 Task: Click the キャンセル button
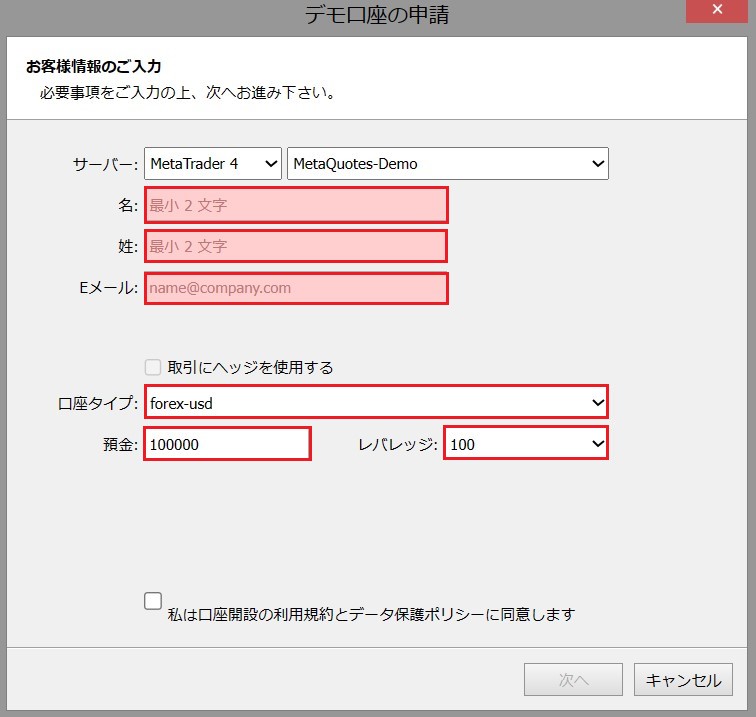(x=683, y=680)
